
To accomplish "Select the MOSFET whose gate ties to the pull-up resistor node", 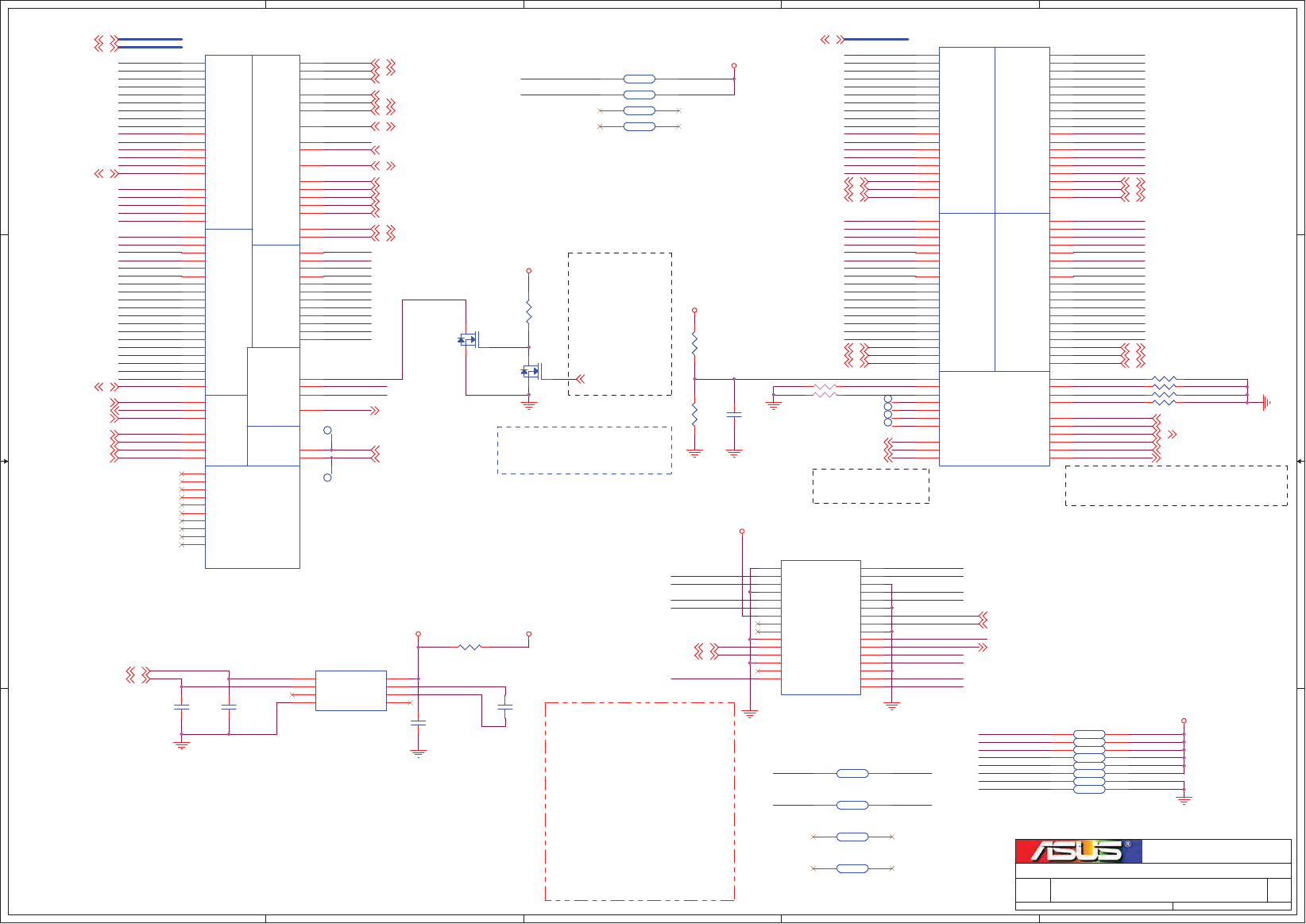I will (x=469, y=340).
